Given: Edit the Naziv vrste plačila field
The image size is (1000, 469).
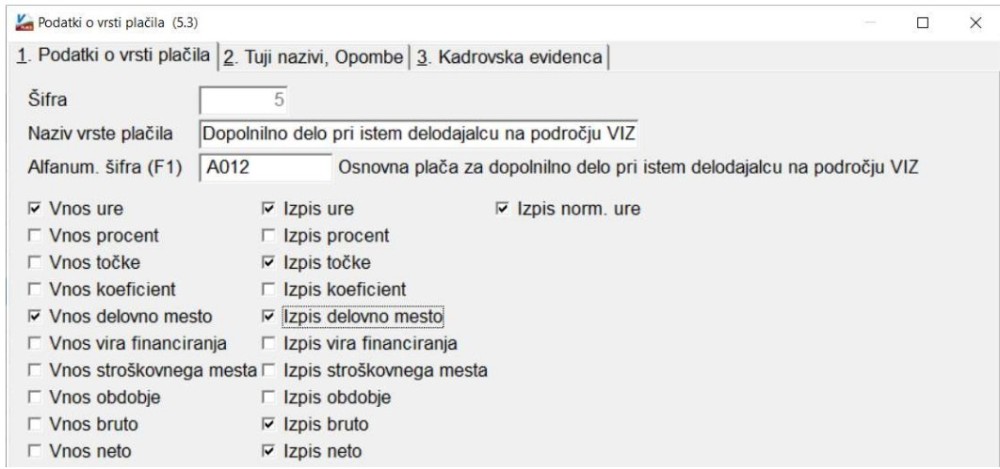Looking at the screenshot, I should click(419, 132).
